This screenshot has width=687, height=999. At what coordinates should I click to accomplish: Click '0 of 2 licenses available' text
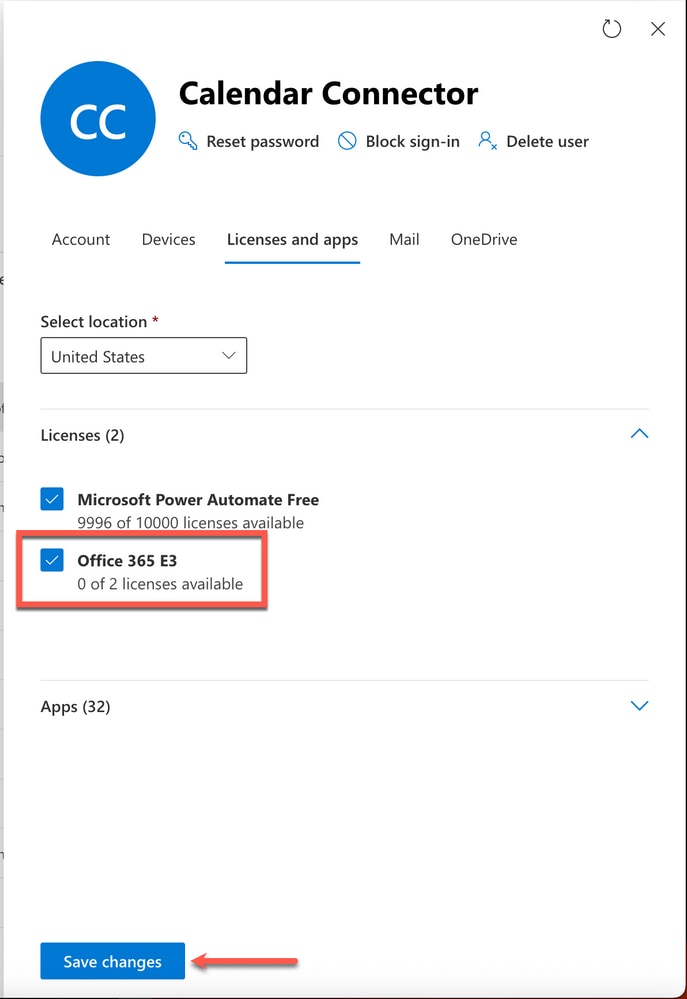point(160,584)
